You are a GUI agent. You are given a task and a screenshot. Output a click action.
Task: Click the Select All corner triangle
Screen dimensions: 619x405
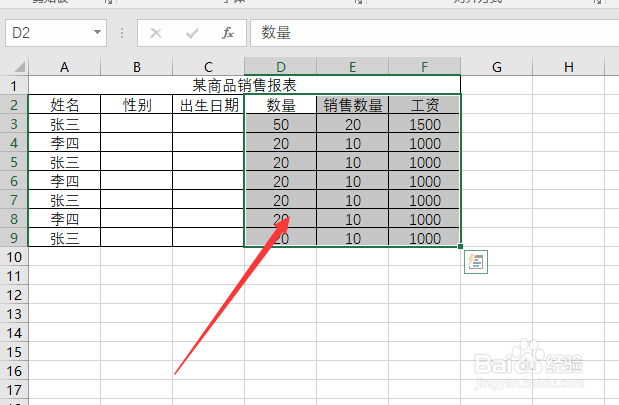(20, 66)
